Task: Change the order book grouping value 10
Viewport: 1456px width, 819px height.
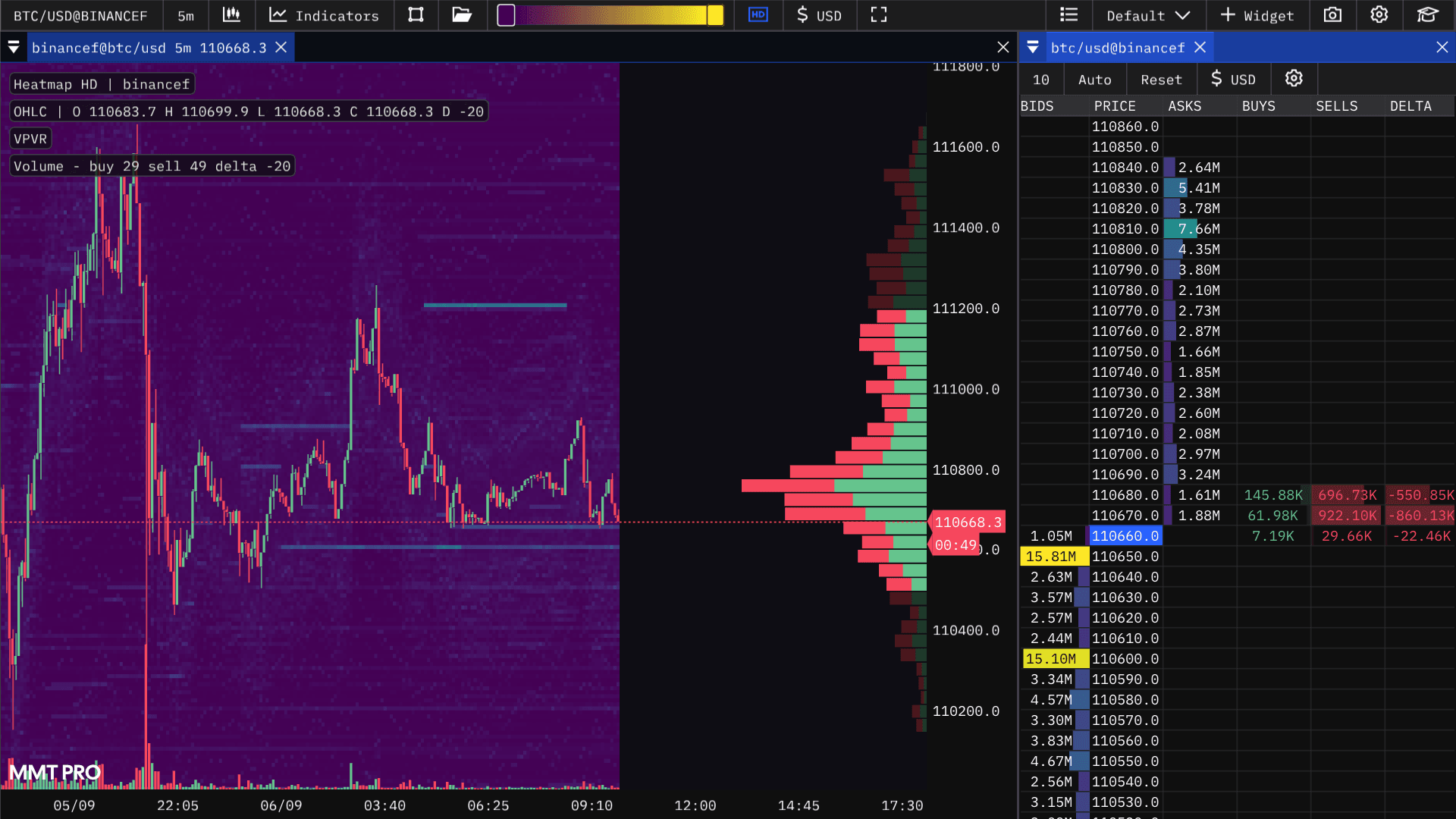Action: click(x=1041, y=80)
